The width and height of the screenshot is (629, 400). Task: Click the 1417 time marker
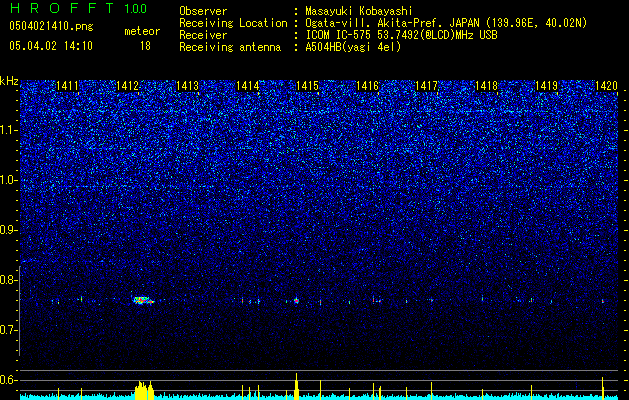427,86
